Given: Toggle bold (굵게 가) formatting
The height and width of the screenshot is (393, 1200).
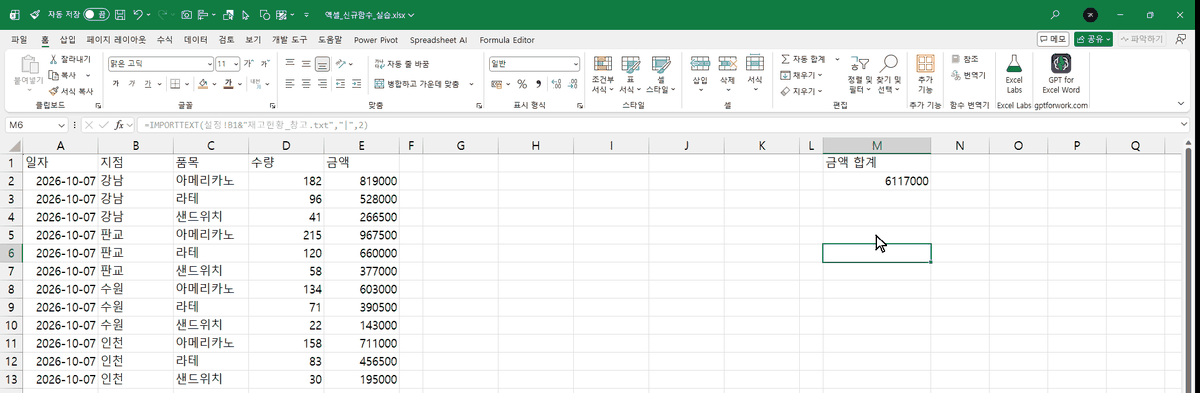Looking at the screenshot, I should (115, 84).
